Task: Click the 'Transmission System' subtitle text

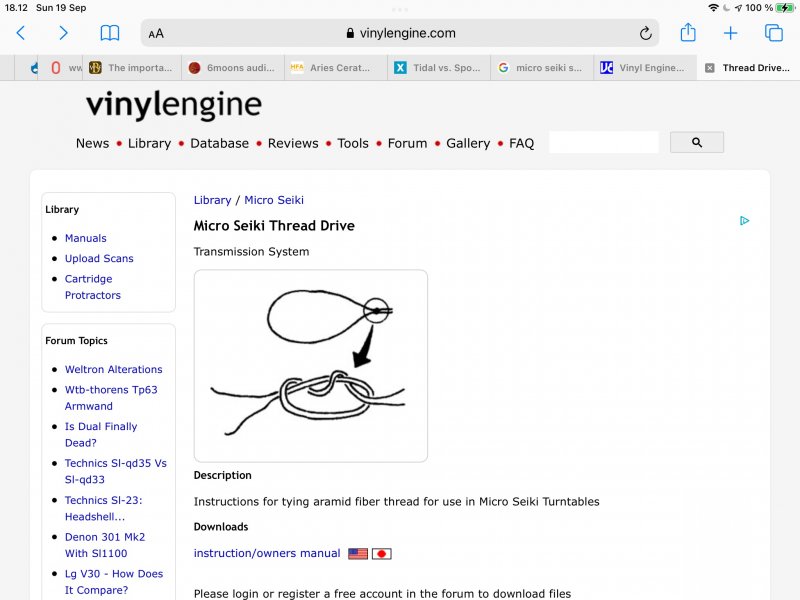Action: click(252, 252)
